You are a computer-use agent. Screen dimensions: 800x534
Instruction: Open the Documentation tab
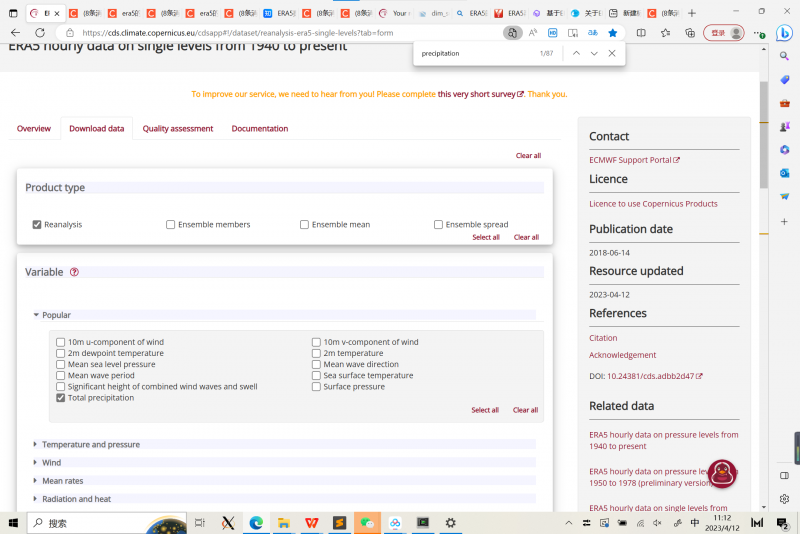259,129
